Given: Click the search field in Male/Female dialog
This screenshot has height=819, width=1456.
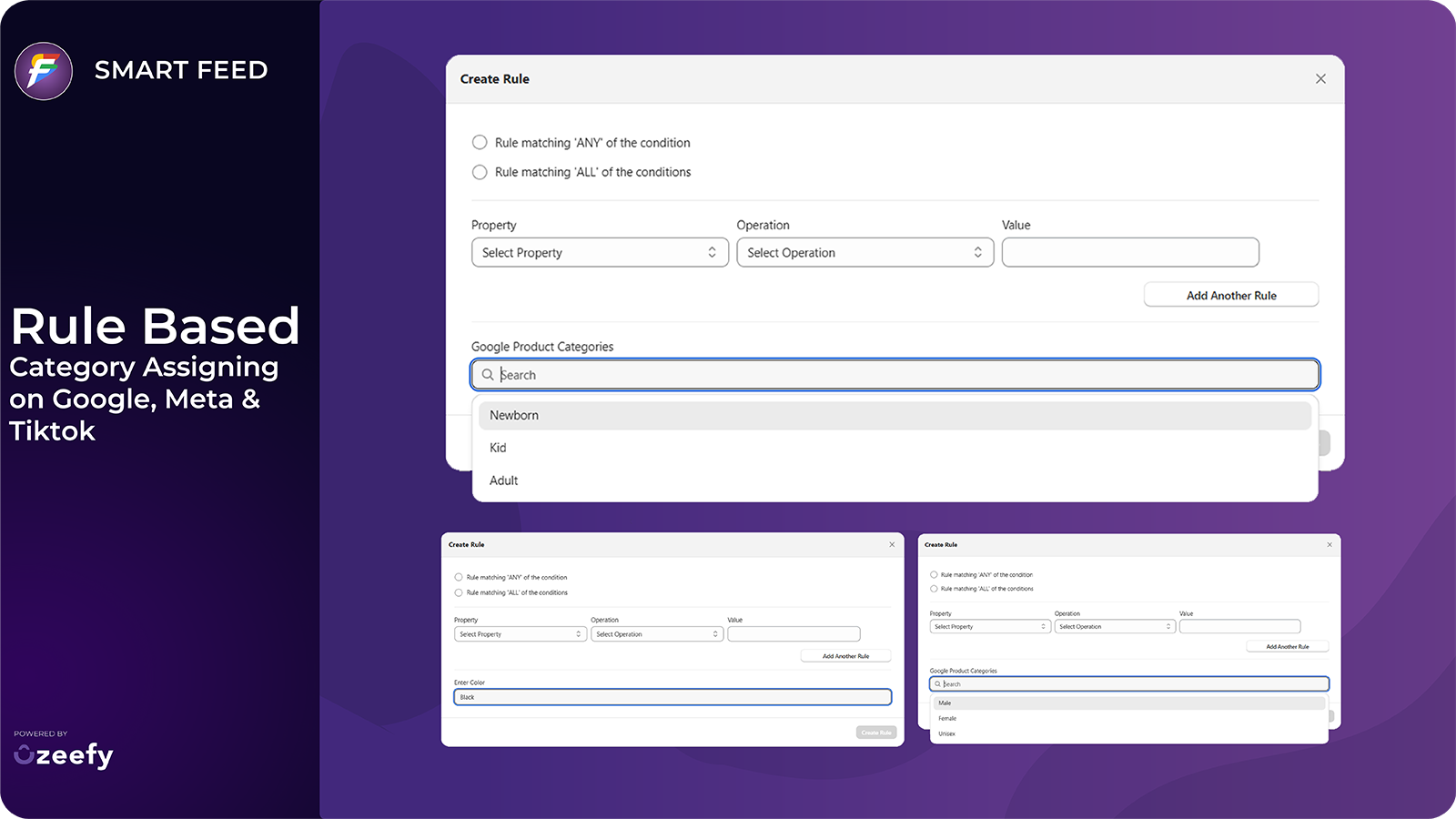Looking at the screenshot, I should point(1129,683).
